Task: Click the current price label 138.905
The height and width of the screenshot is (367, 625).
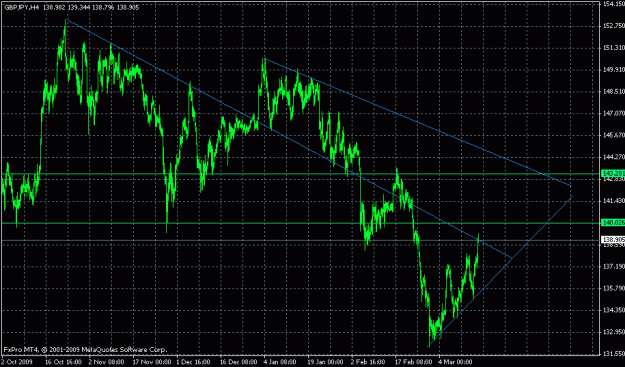Action: 613,239
